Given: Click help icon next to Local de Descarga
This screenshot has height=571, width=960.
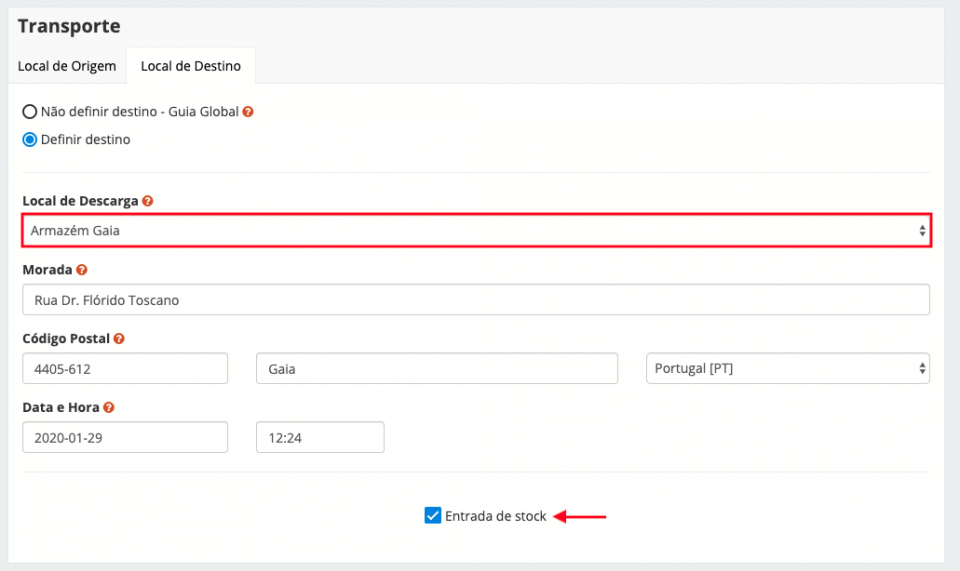Looking at the screenshot, I should [x=148, y=201].
